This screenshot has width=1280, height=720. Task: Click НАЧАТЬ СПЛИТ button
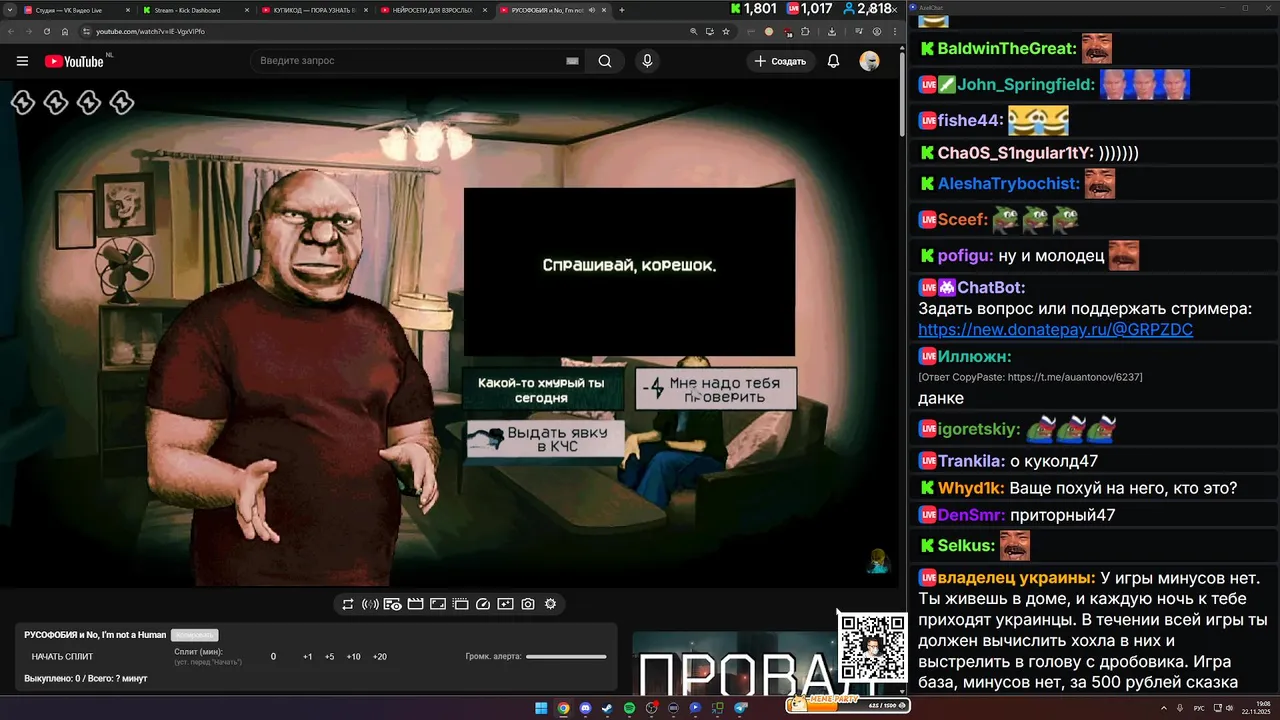[62, 657]
